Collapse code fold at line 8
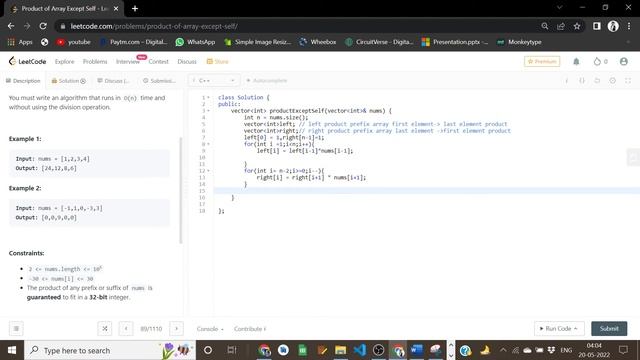The width and height of the screenshot is (640, 360). click(209, 144)
